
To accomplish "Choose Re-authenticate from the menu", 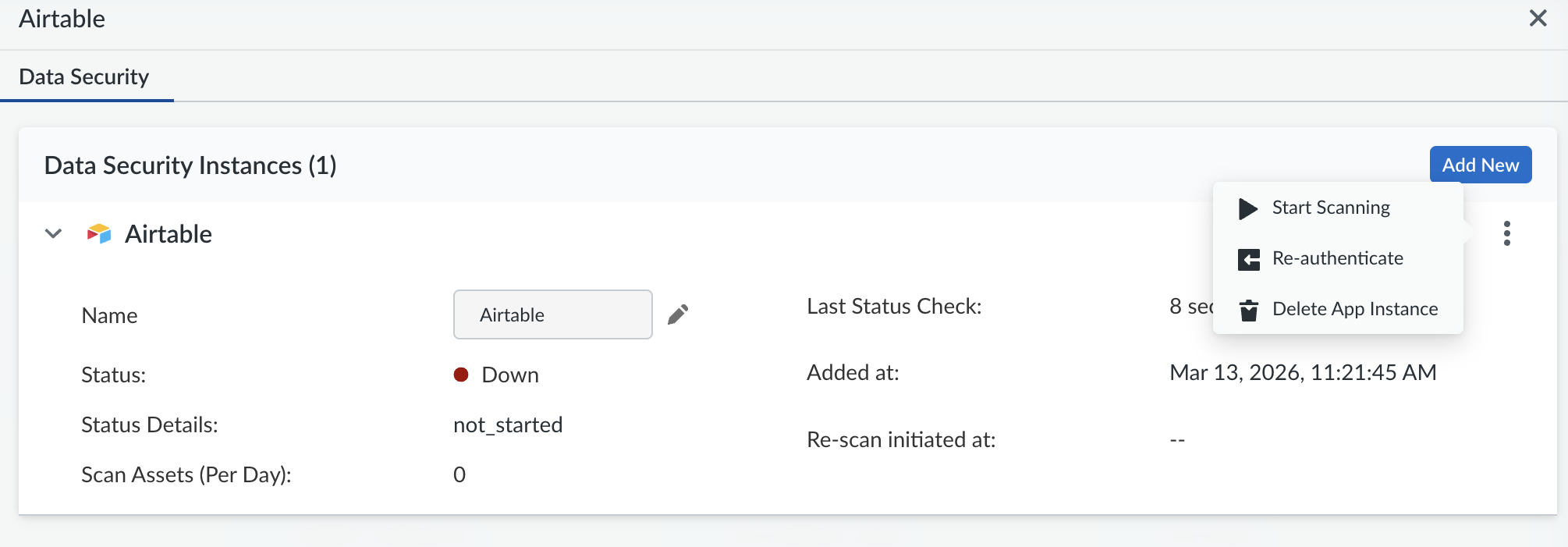I will pyautogui.click(x=1337, y=258).
